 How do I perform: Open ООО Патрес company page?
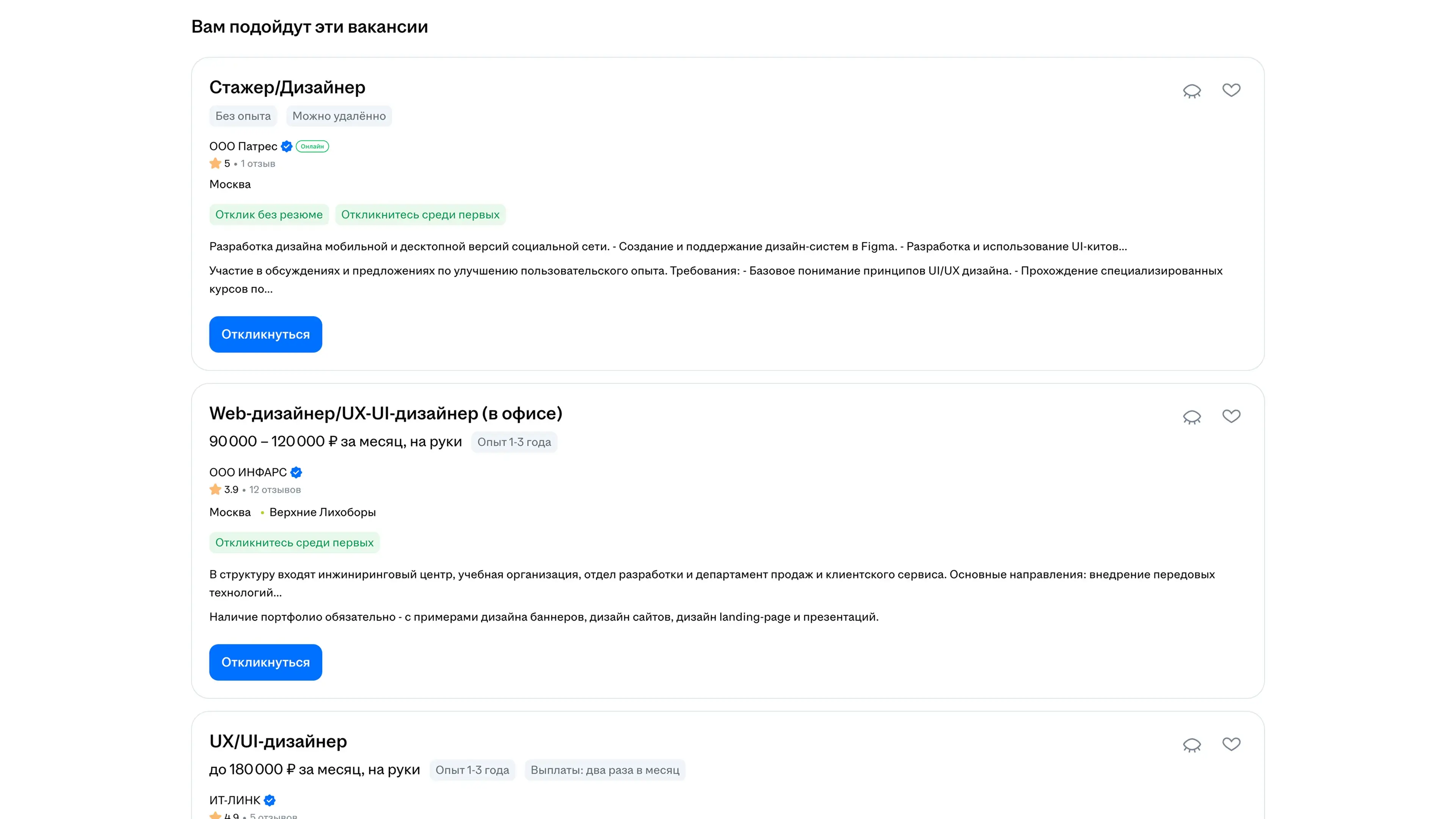tap(243, 146)
